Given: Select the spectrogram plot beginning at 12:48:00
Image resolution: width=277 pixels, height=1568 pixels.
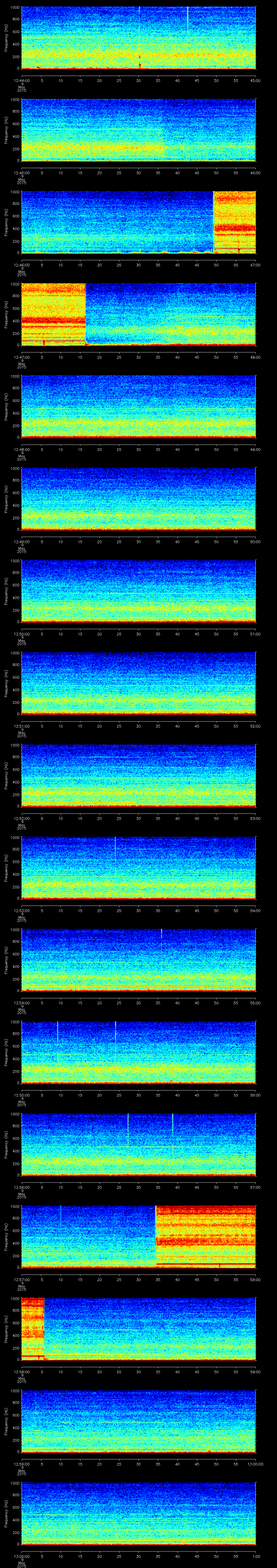Looking at the screenshot, I should coord(138,407).
